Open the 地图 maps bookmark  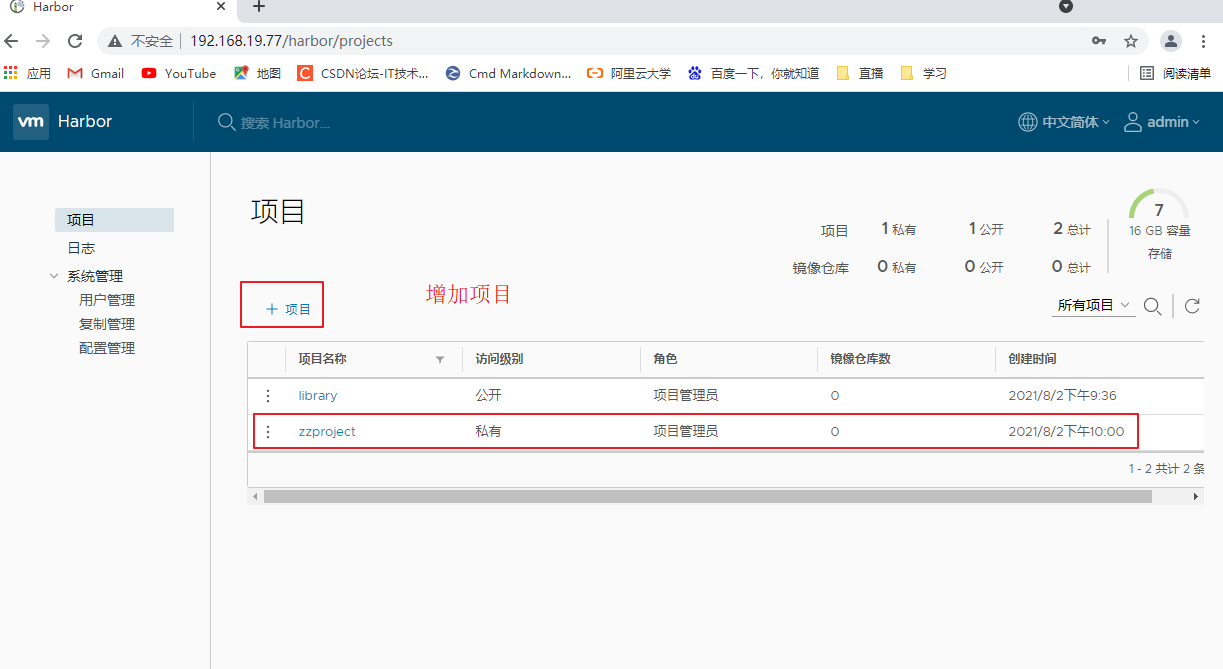coord(257,73)
